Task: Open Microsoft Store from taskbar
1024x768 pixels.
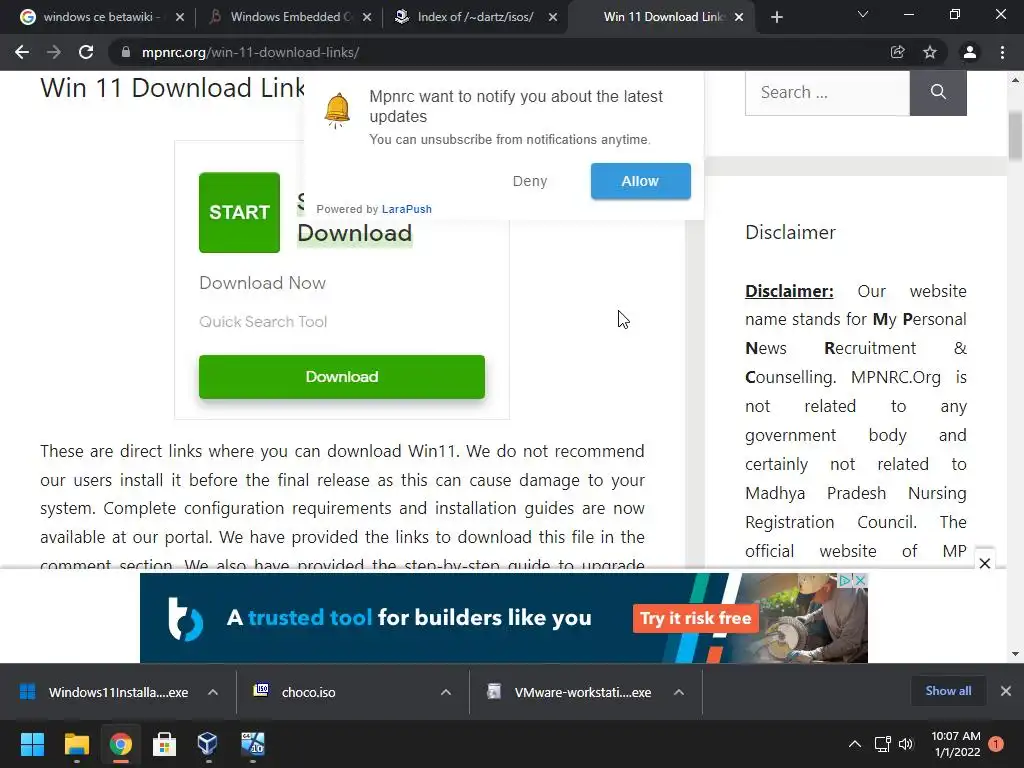Action: click(164, 744)
